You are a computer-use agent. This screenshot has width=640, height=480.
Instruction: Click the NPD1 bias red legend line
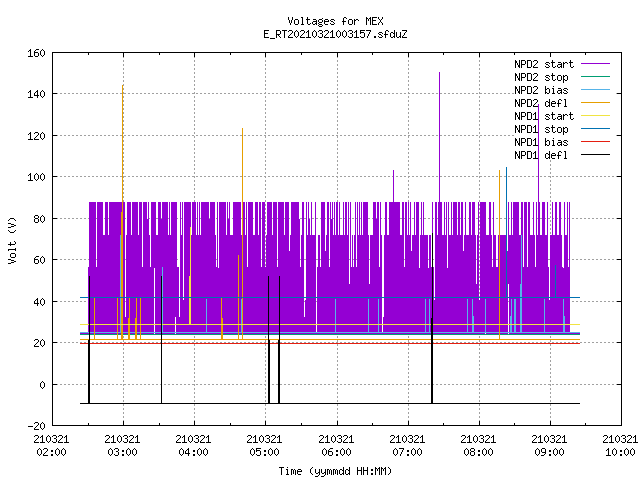pyautogui.click(x=595, y=142)
